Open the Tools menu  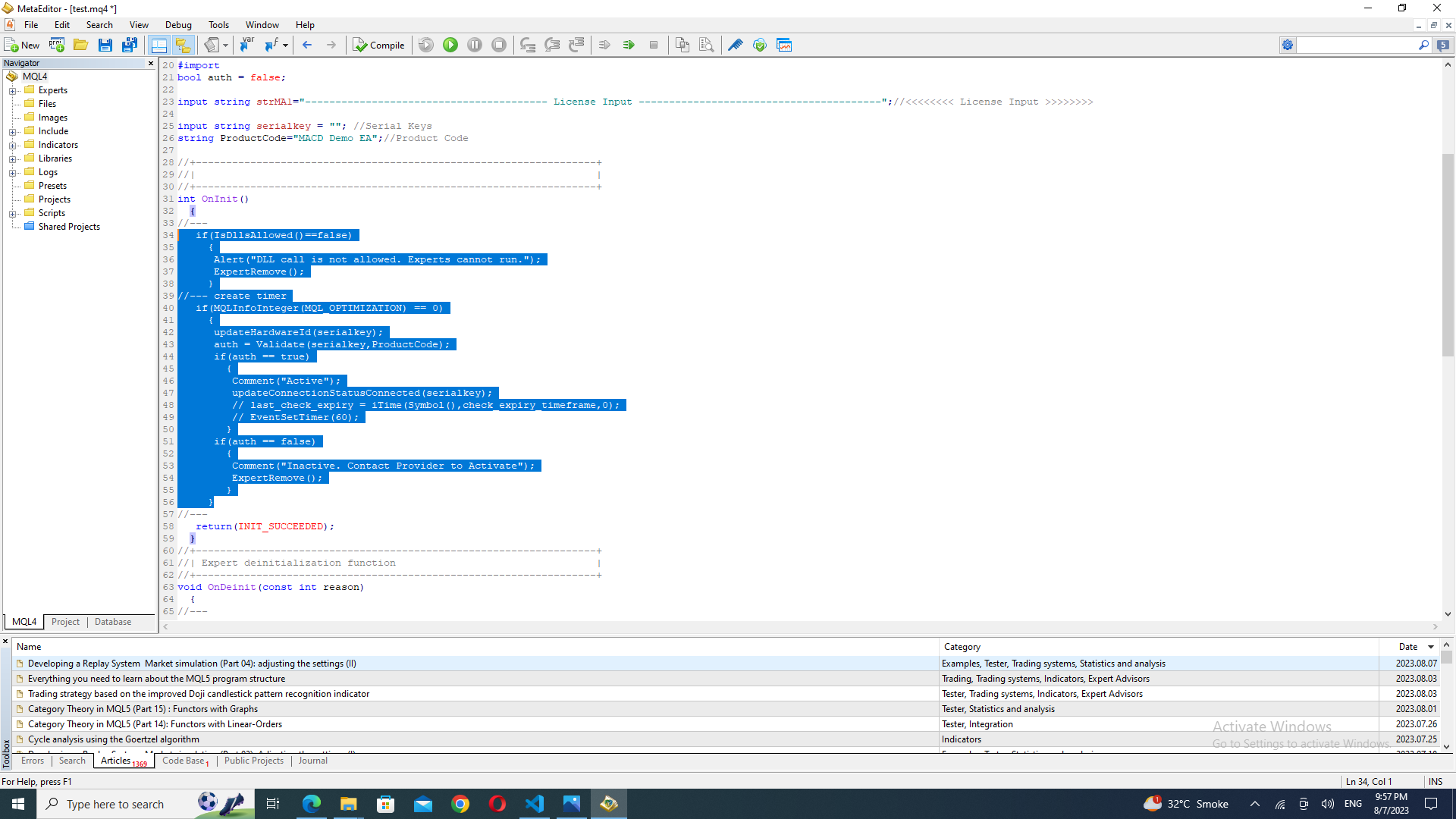coord(217,25)
